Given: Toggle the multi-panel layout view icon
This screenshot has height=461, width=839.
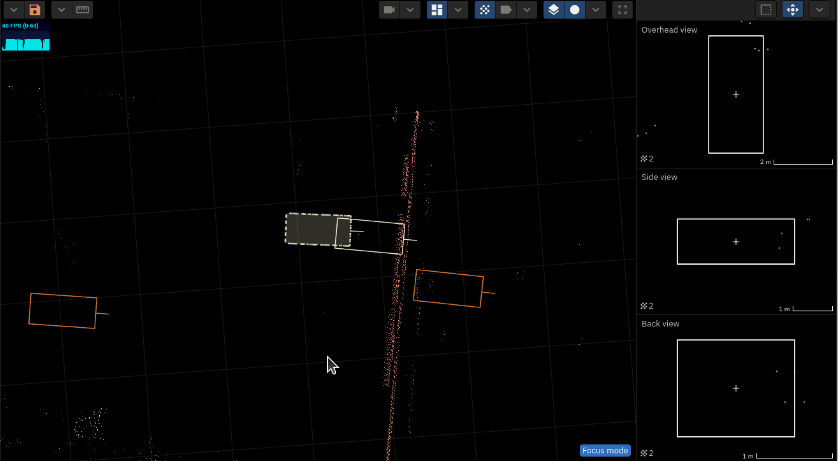Looking at the screenshot, I should click(437, 10).
